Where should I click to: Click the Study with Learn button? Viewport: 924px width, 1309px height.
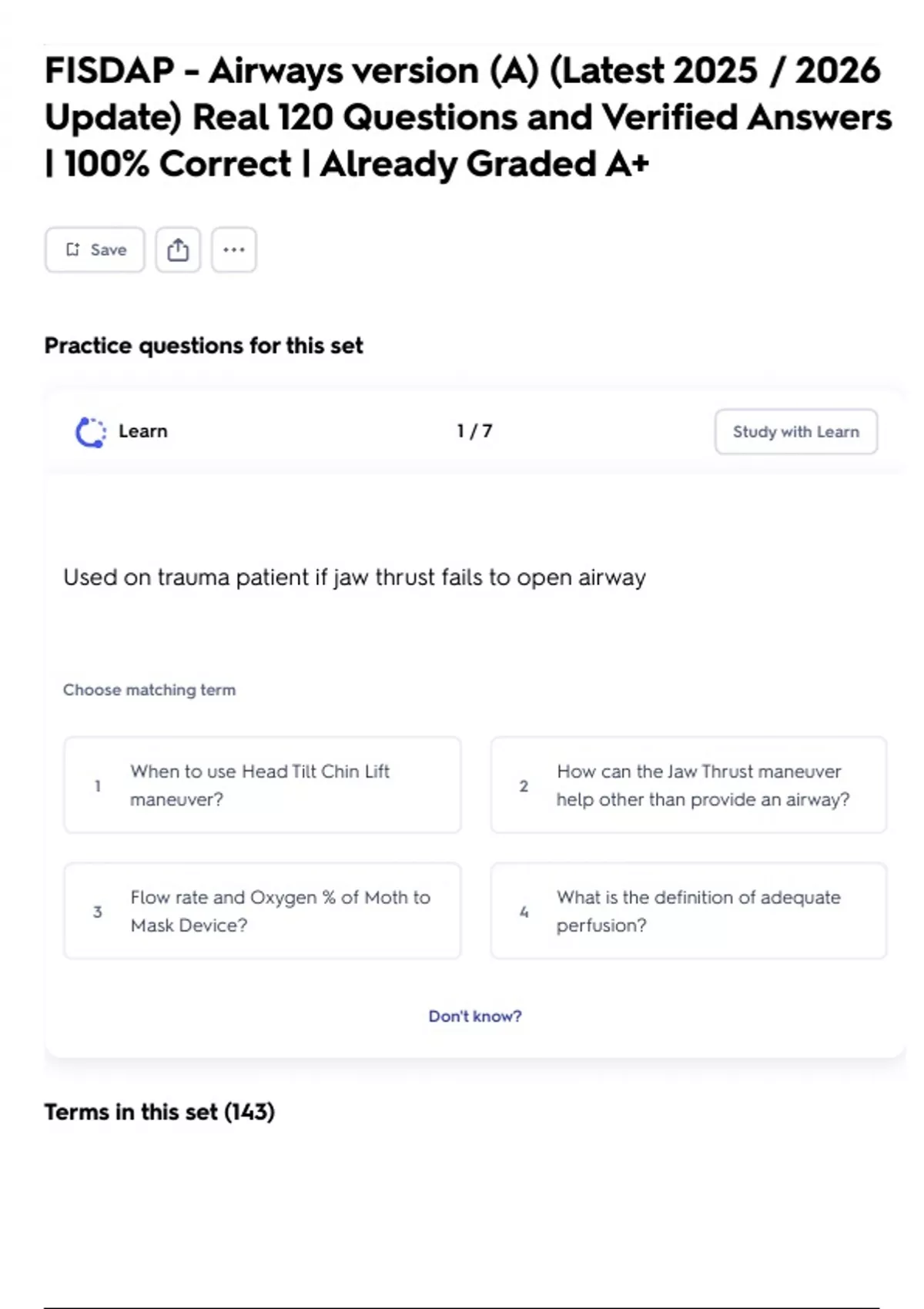point(795,432)
